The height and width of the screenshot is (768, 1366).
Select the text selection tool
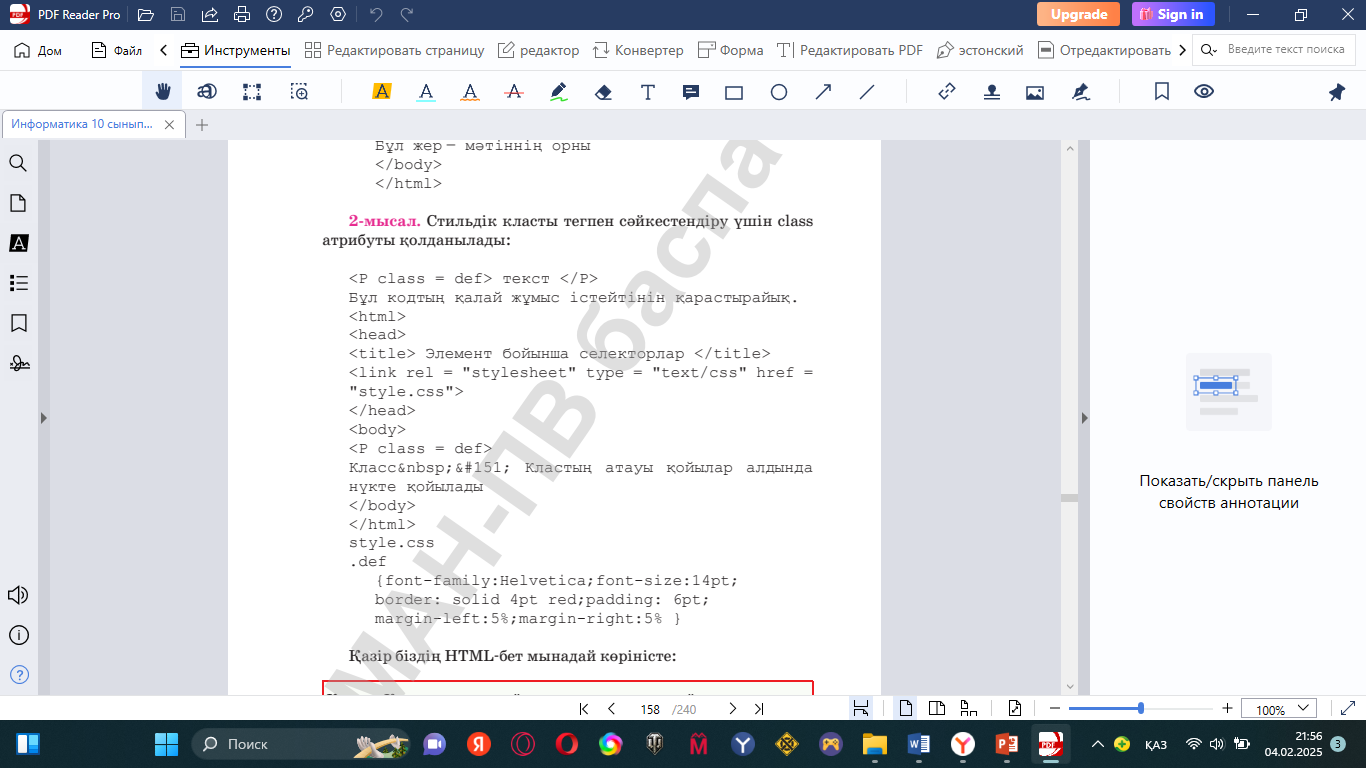tap(207, 92)
